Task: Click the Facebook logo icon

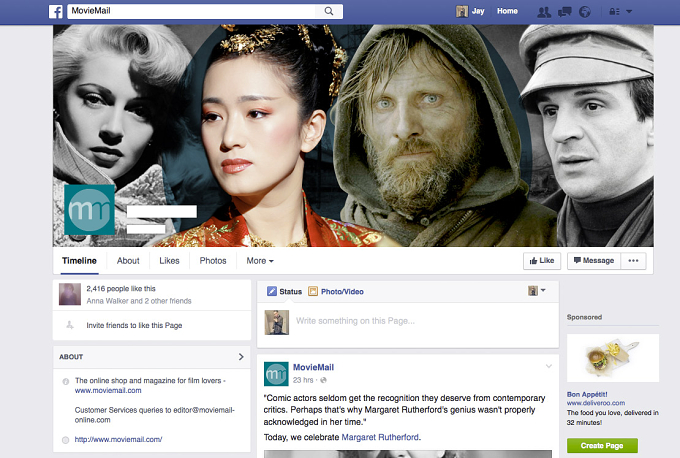Action: pyautogui.click(x=56, y=11)
